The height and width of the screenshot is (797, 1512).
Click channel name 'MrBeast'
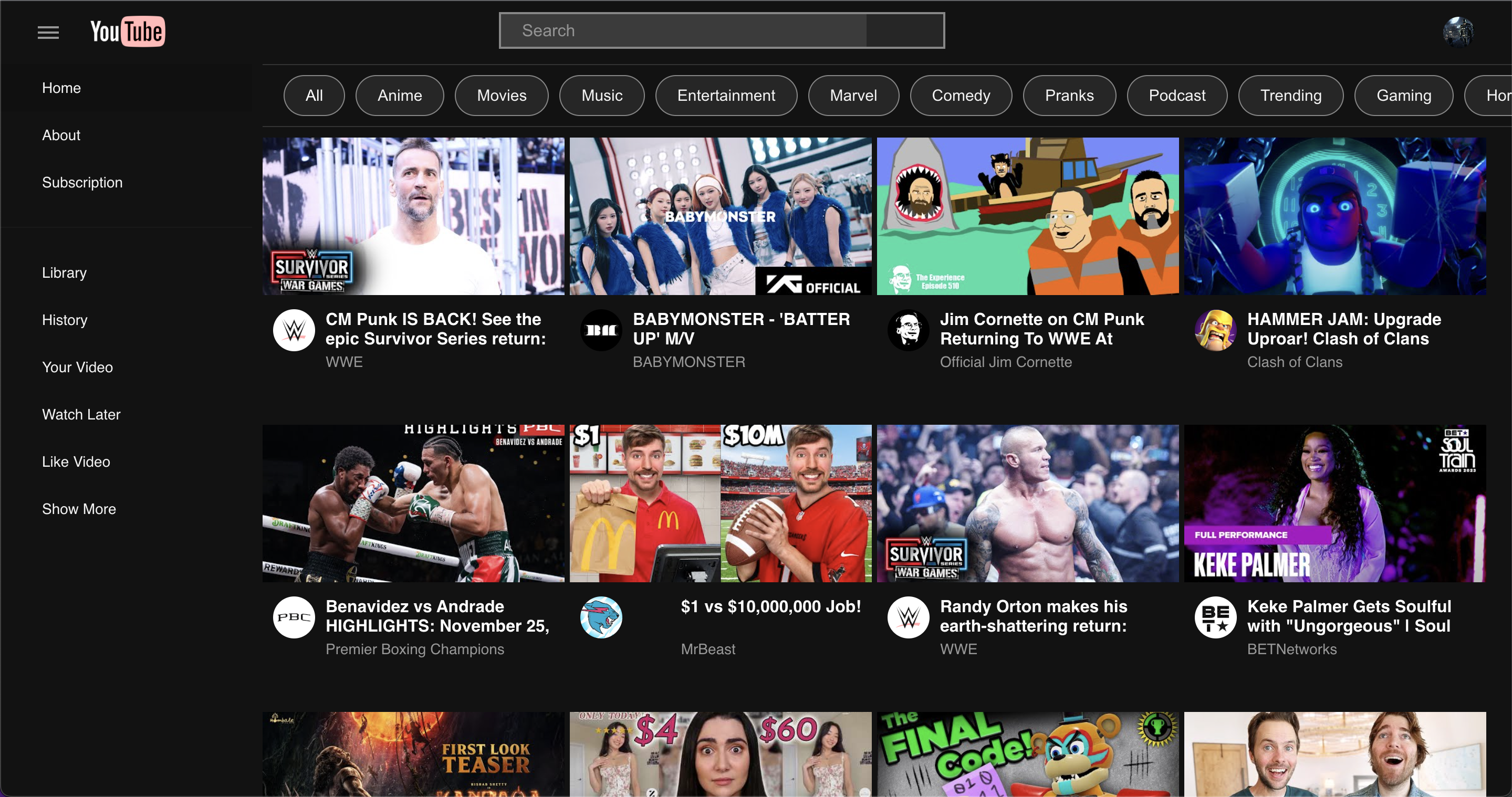pos(708,649)
